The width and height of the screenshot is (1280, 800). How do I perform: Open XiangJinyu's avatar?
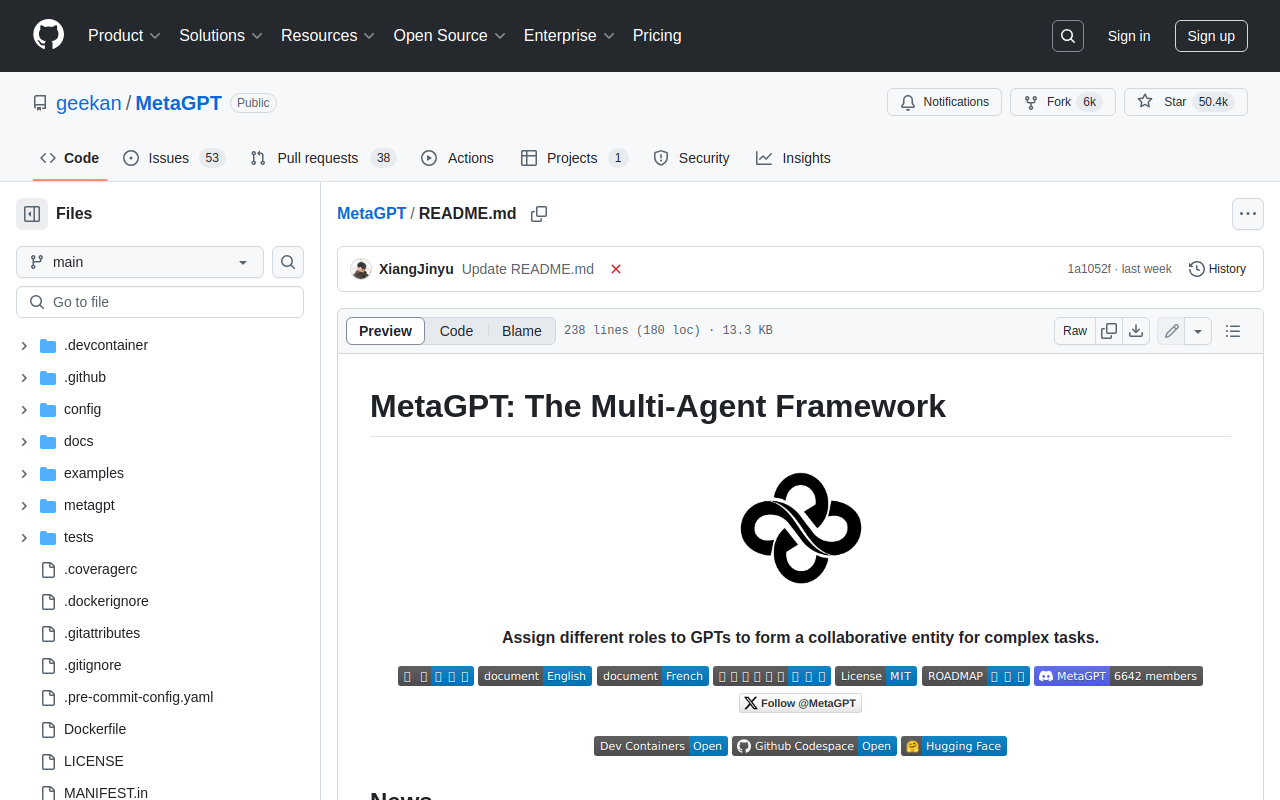tap(361, 269)
